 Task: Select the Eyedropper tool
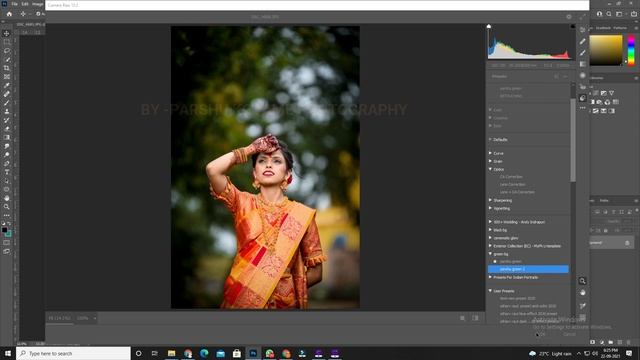pyautogui.click(x=7, y=85)
